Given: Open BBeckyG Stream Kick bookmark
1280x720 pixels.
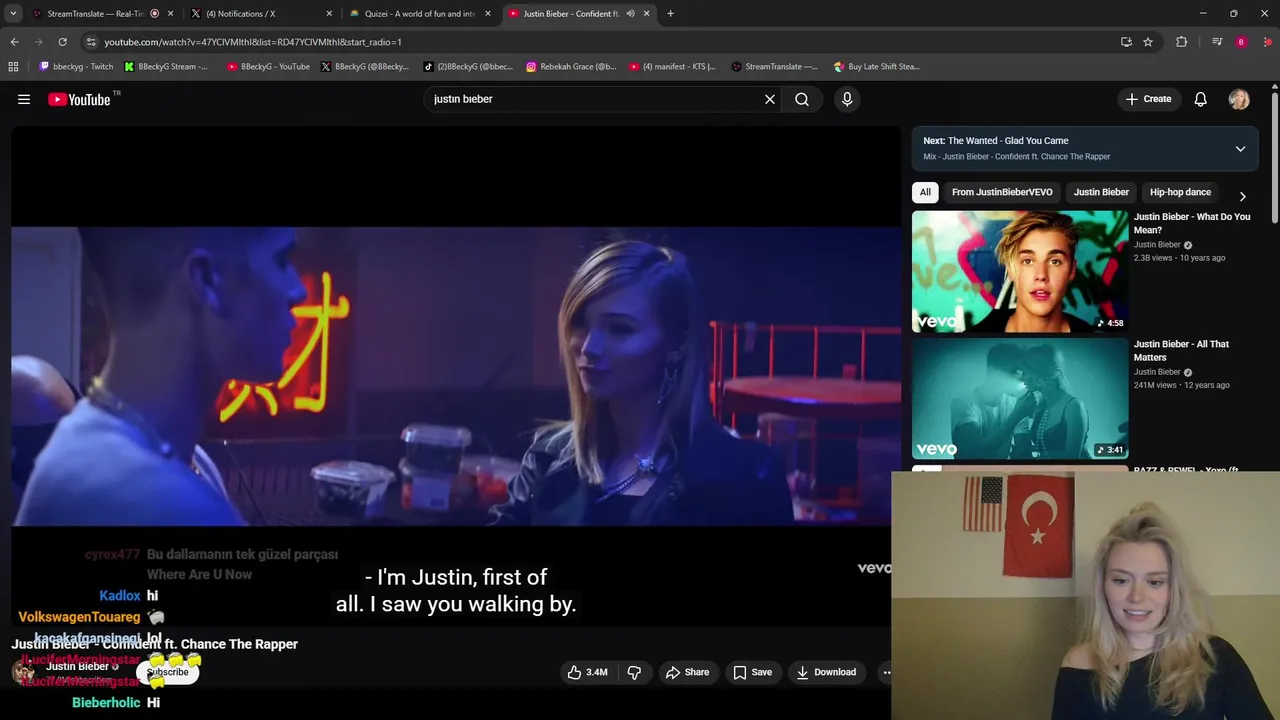Looking at the screenshot, I should [x=166, y=67].
